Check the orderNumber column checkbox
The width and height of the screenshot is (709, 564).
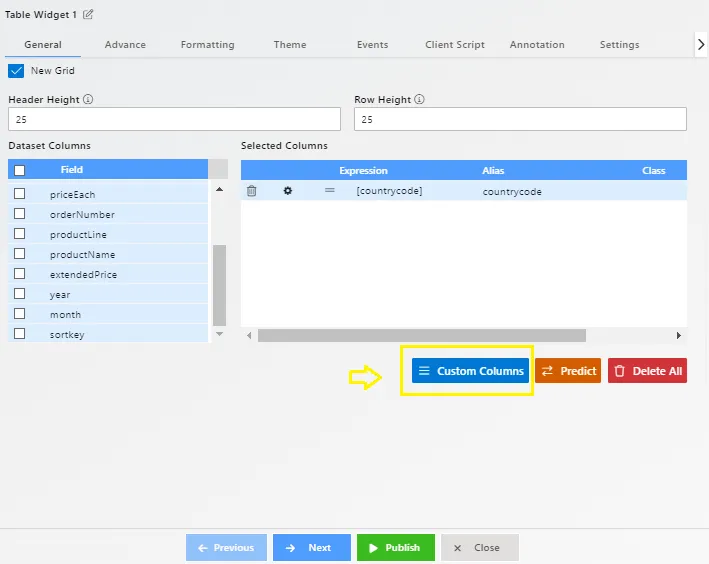coord(19,213)
